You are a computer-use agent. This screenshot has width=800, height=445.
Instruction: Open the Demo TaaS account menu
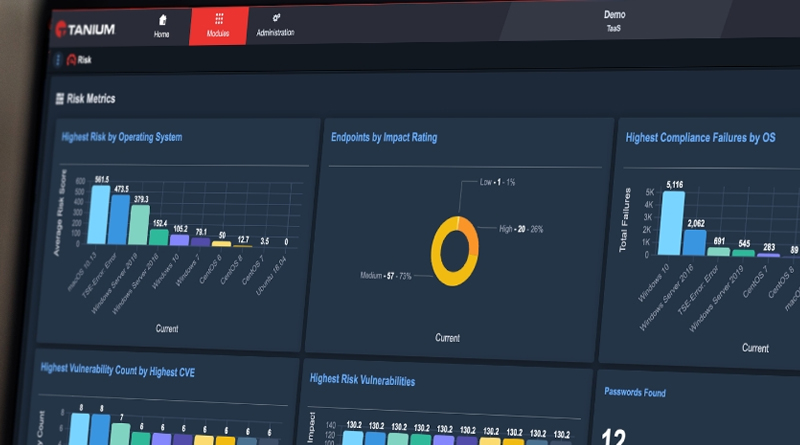[x=614, y=21]
